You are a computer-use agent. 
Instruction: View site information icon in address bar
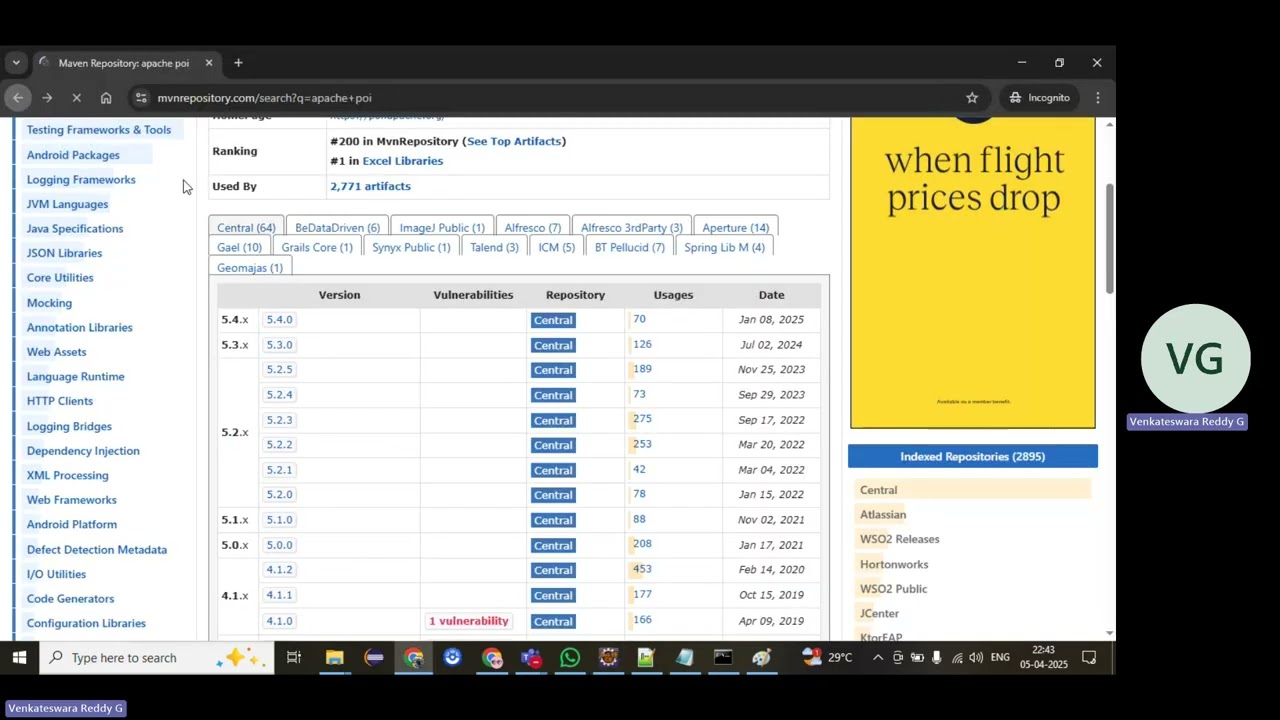141,98
